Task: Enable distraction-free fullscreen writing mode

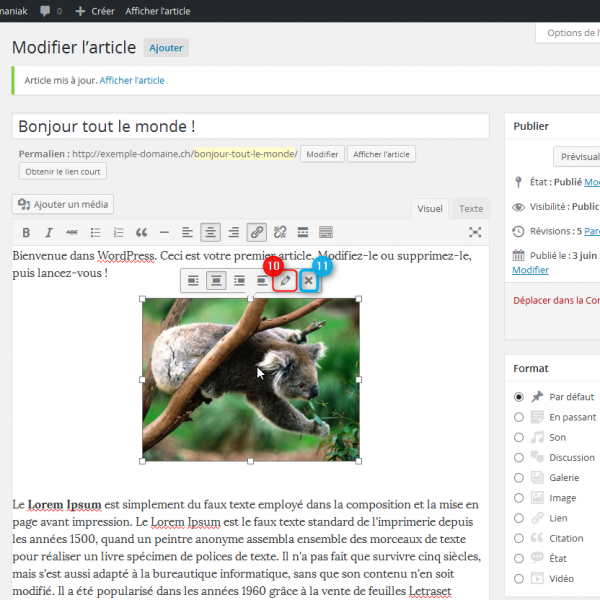Action: tap(475, 232)
